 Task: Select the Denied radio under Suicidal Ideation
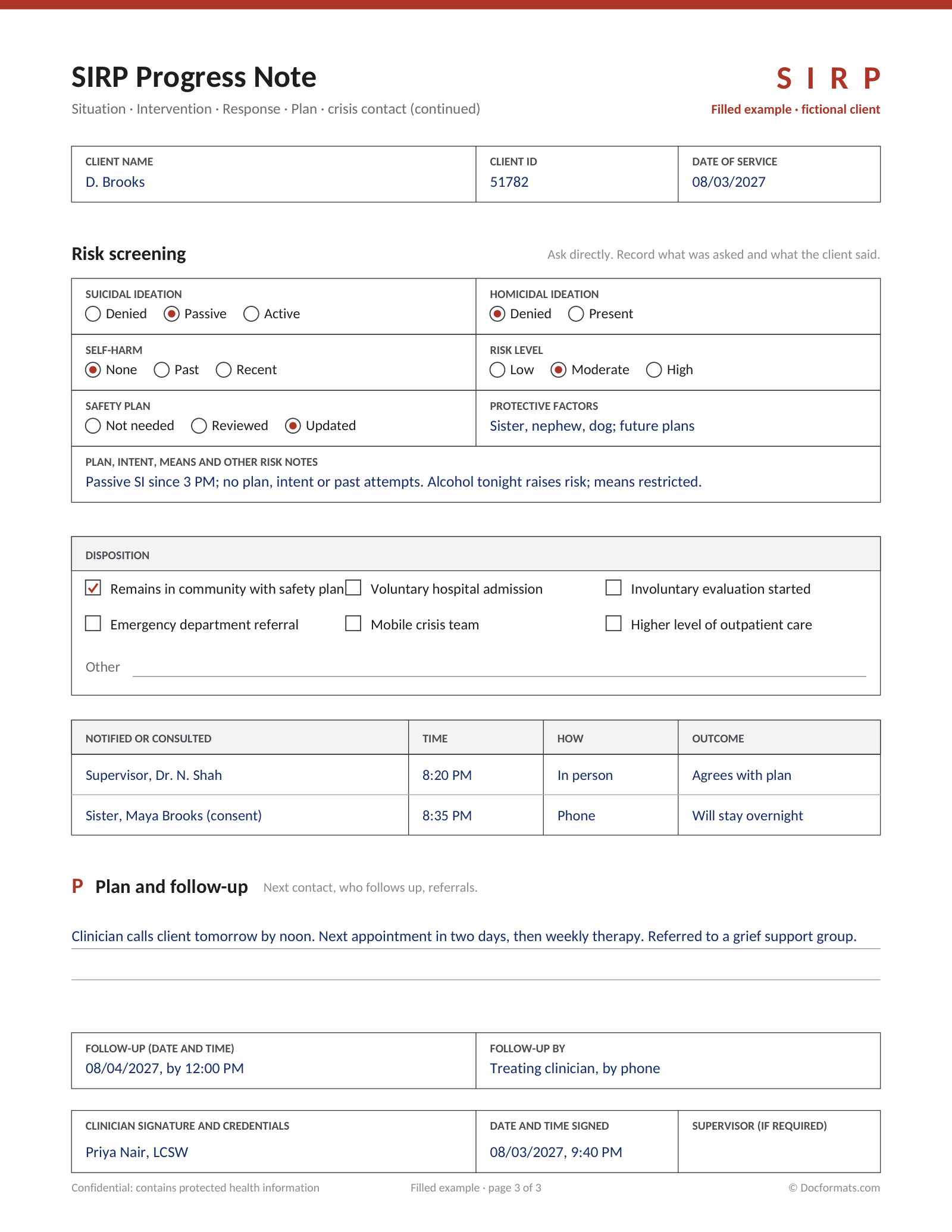[93, 314]
